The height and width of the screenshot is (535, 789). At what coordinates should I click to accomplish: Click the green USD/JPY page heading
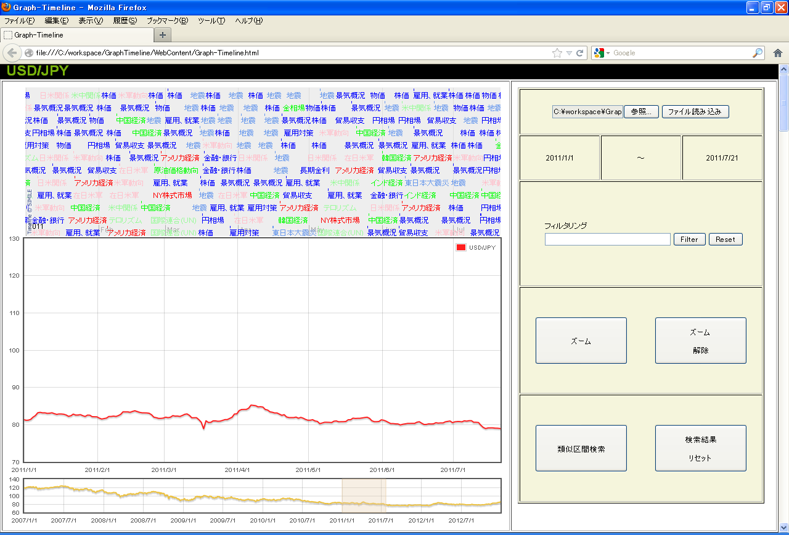point(37,71)
